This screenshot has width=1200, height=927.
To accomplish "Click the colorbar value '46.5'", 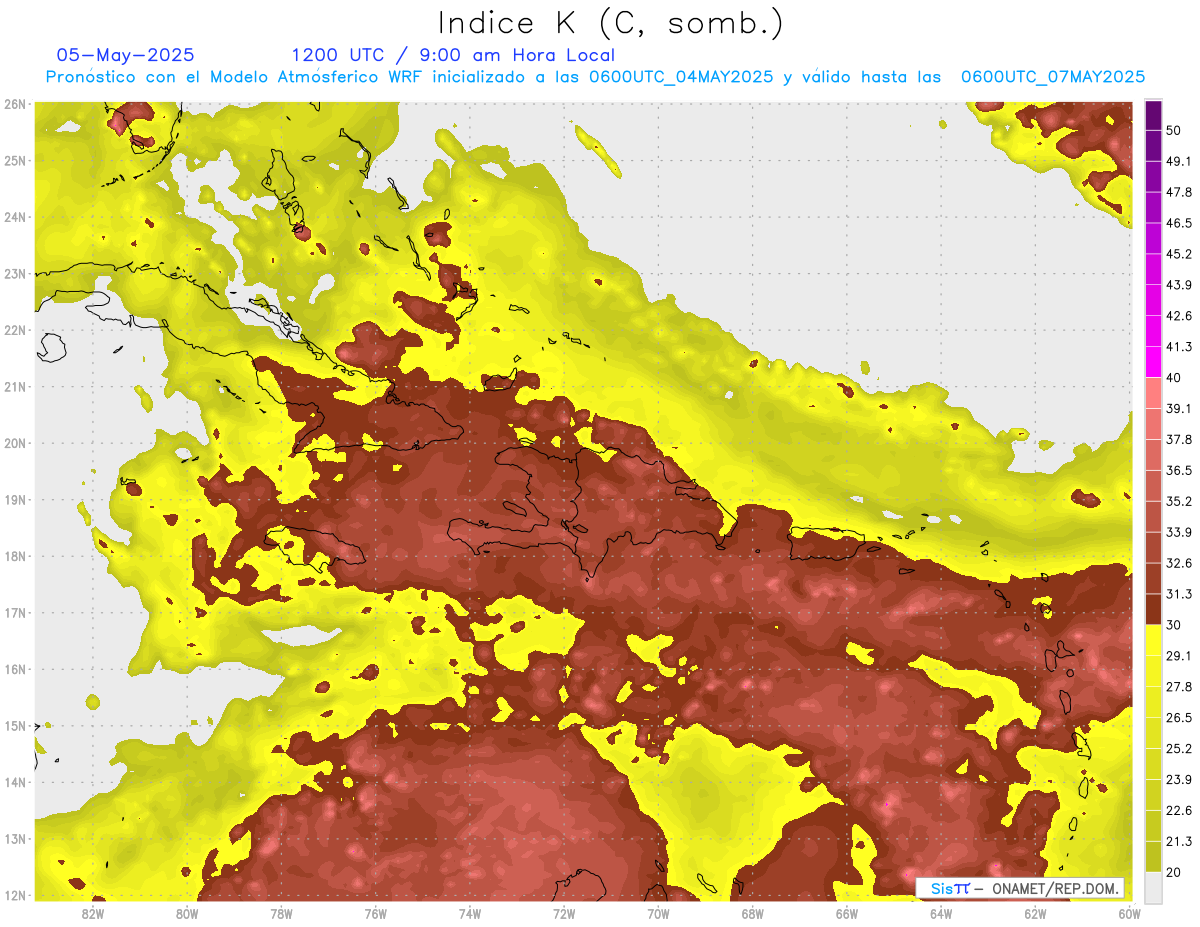I will [1179, 223].
